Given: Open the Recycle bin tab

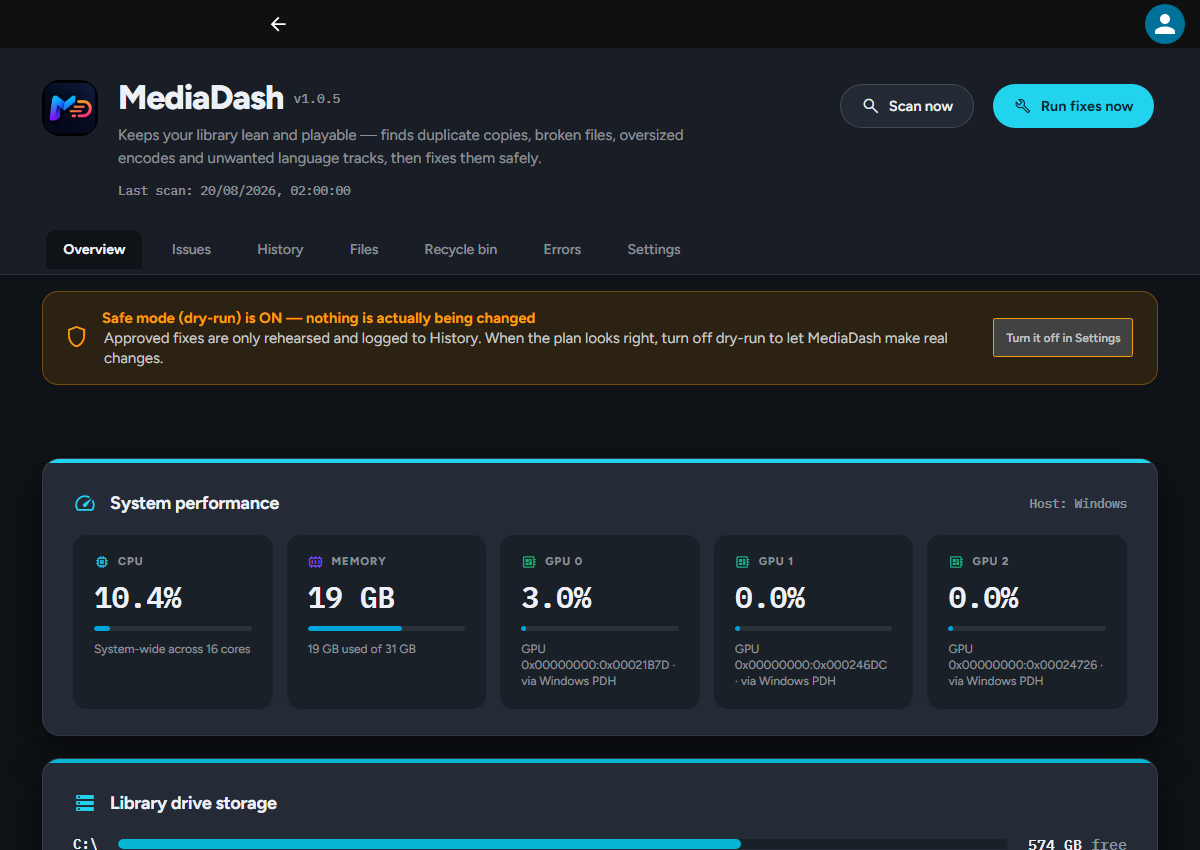Looking at the screenshot, I should (461, 249).
